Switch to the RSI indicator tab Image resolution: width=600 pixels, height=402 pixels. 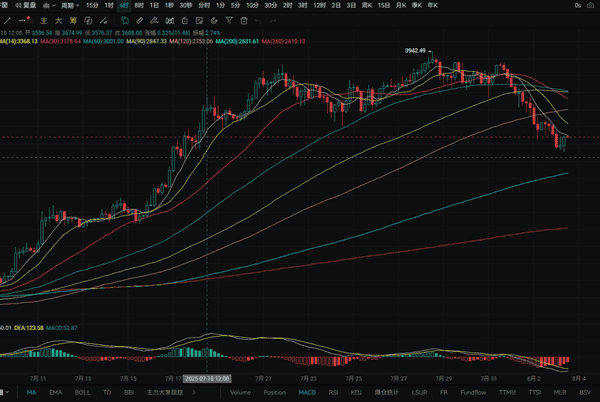(333, 393)
